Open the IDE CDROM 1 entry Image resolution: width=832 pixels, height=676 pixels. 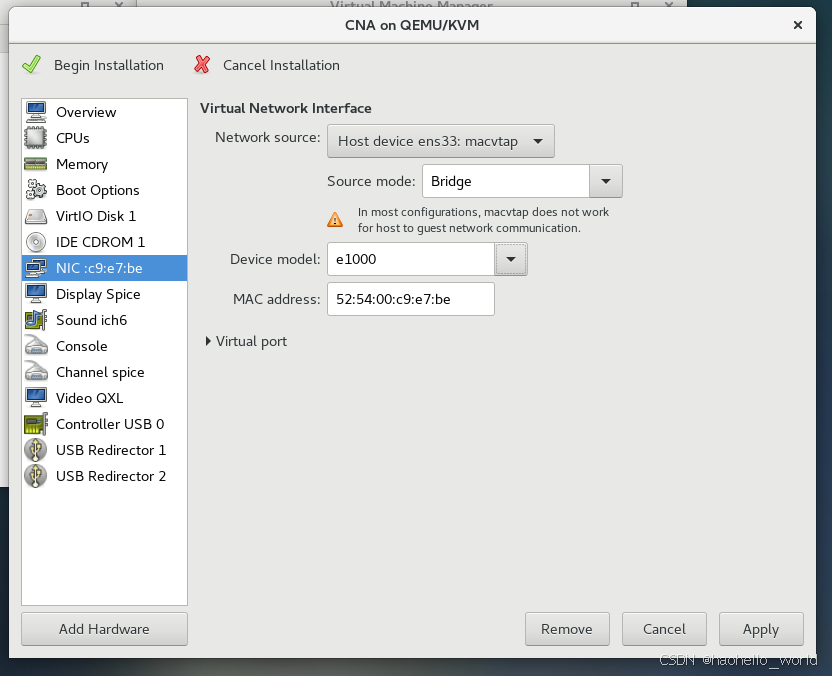click(x=105, y=242)
